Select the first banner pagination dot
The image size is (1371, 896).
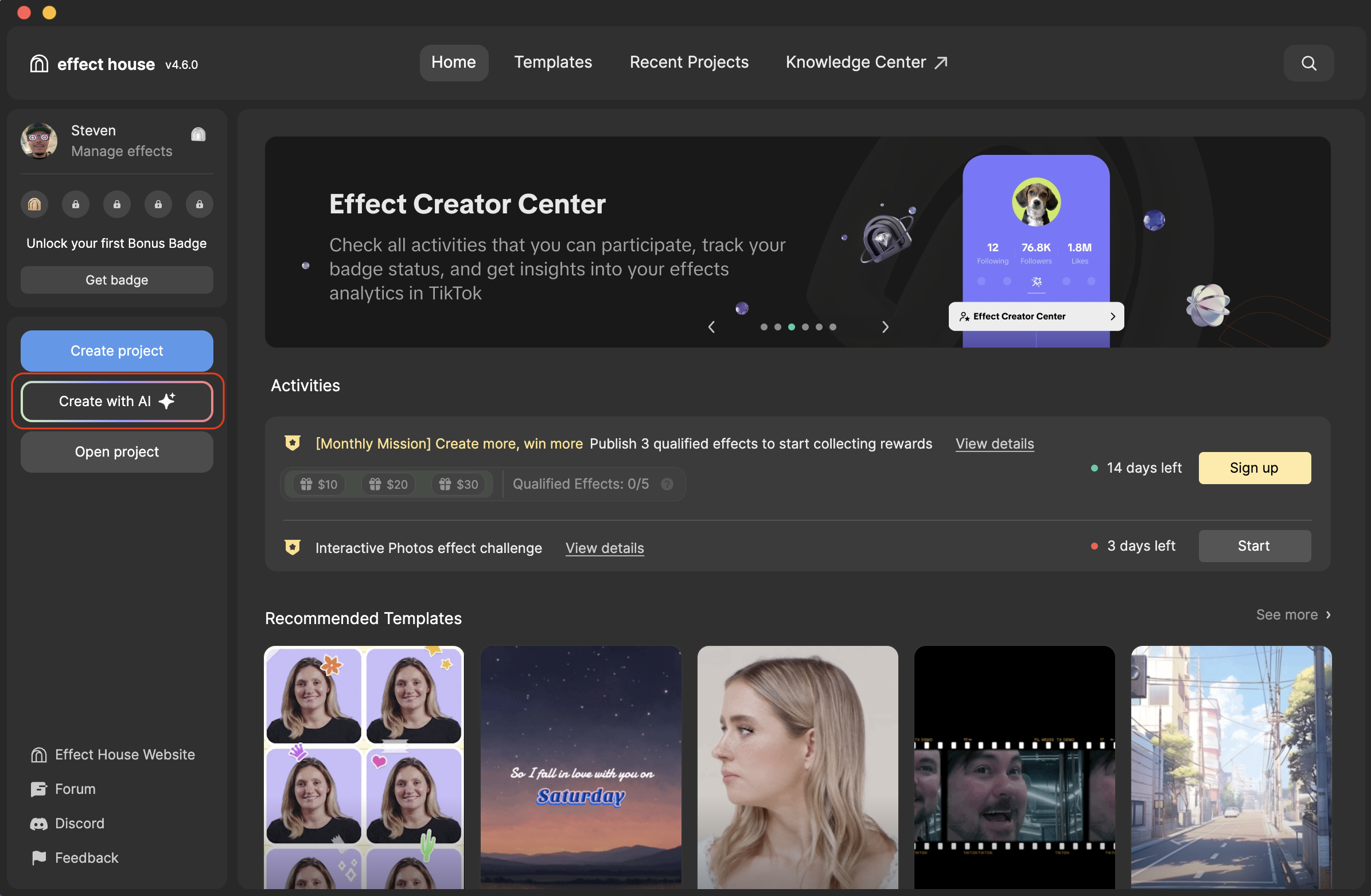click(x=764, y=327)
